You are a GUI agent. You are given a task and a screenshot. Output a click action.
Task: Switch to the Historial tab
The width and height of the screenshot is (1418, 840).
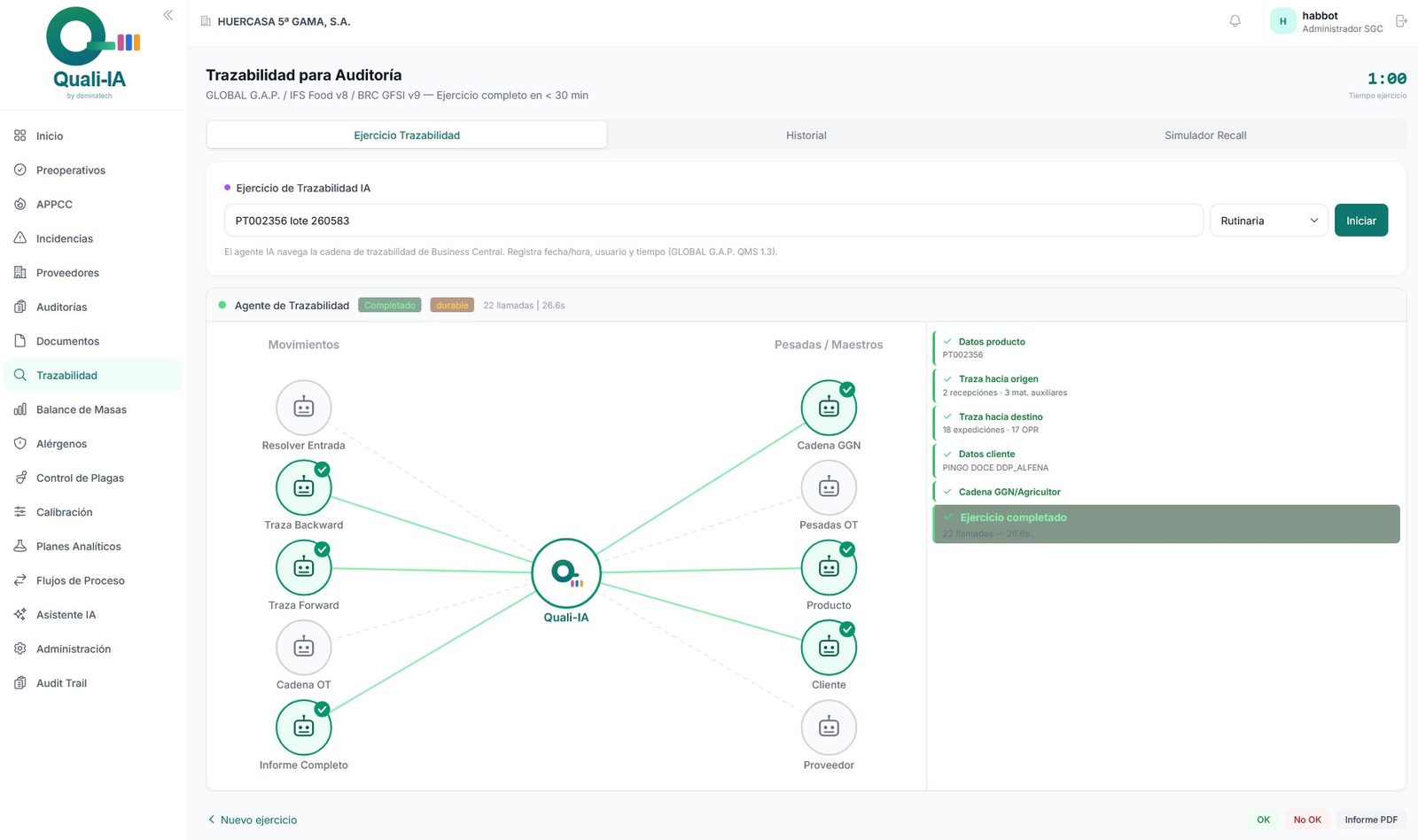point(806,136)
